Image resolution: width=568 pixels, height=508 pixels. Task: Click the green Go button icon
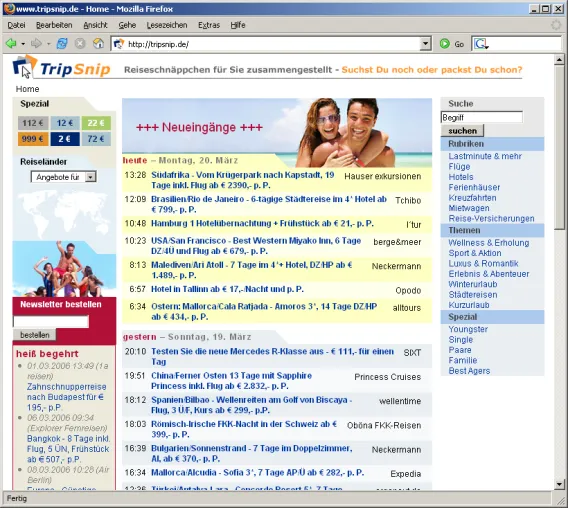tap(444, 44)
